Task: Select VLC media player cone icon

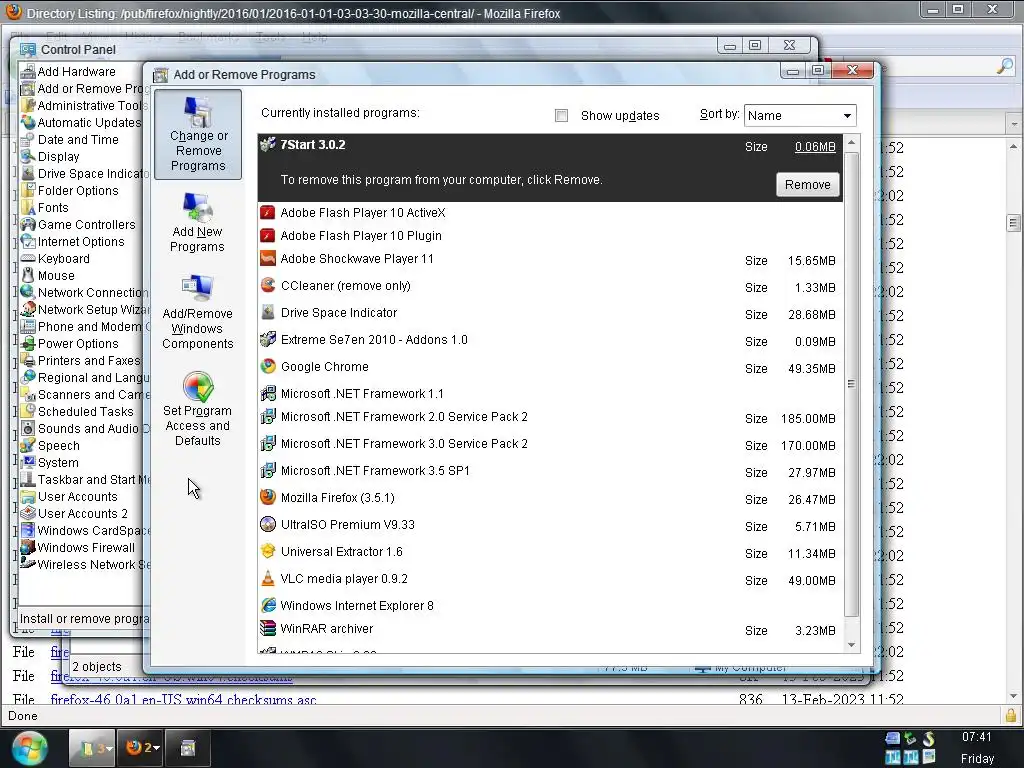Action: click(x=267, y=578)
